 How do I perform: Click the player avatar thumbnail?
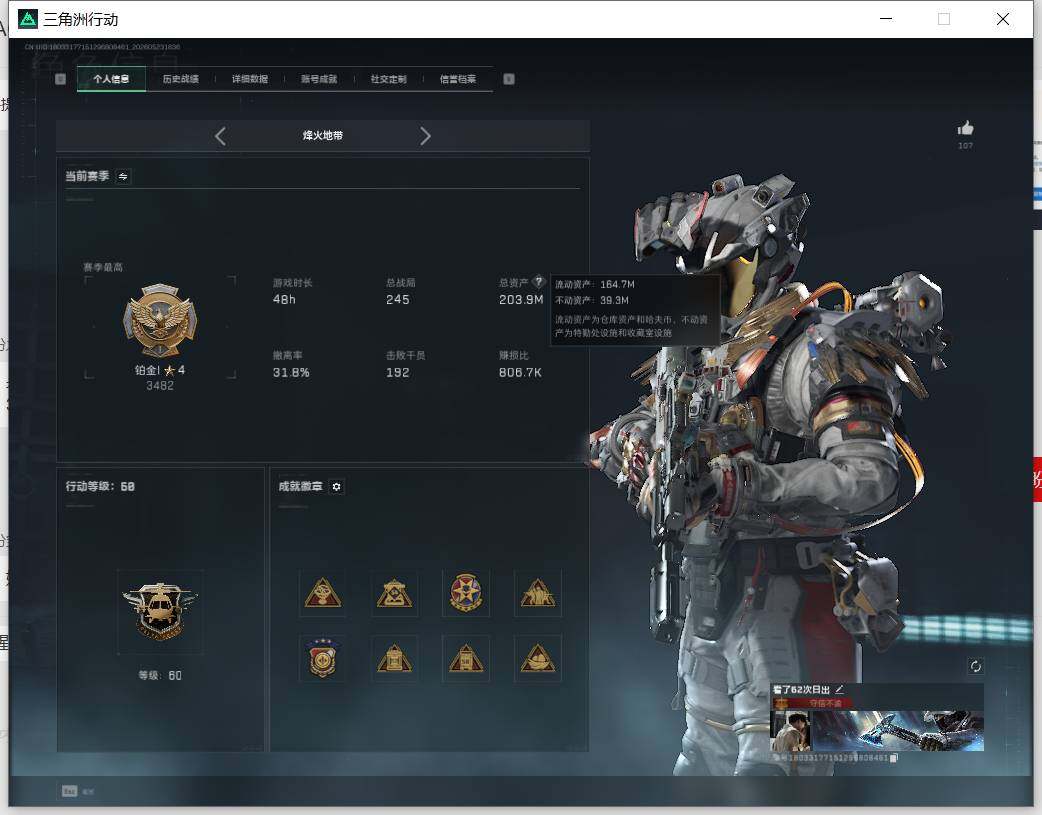tap(791, 731)
